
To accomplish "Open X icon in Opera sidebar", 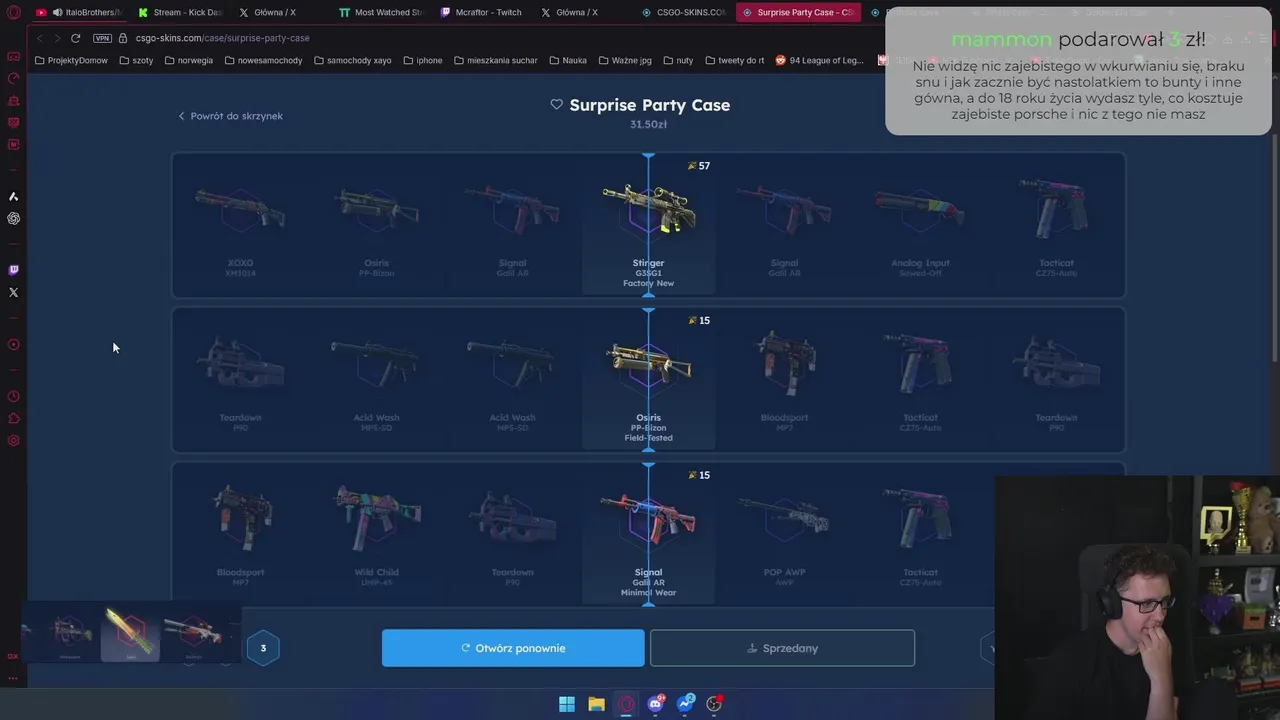I will point(13,292).
